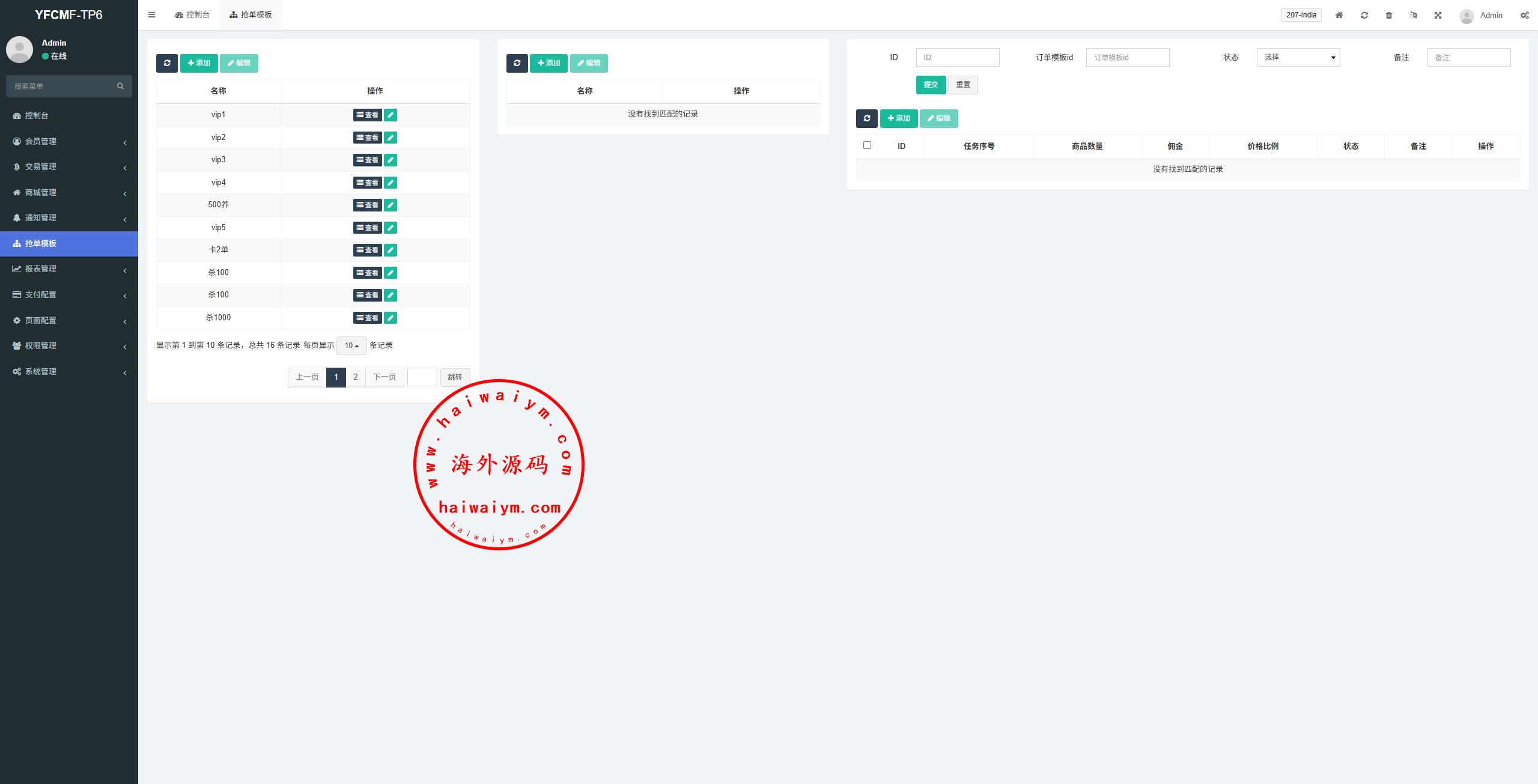Switch to the 控制台 tab
1538x784 pixels.
coord(192,15)
